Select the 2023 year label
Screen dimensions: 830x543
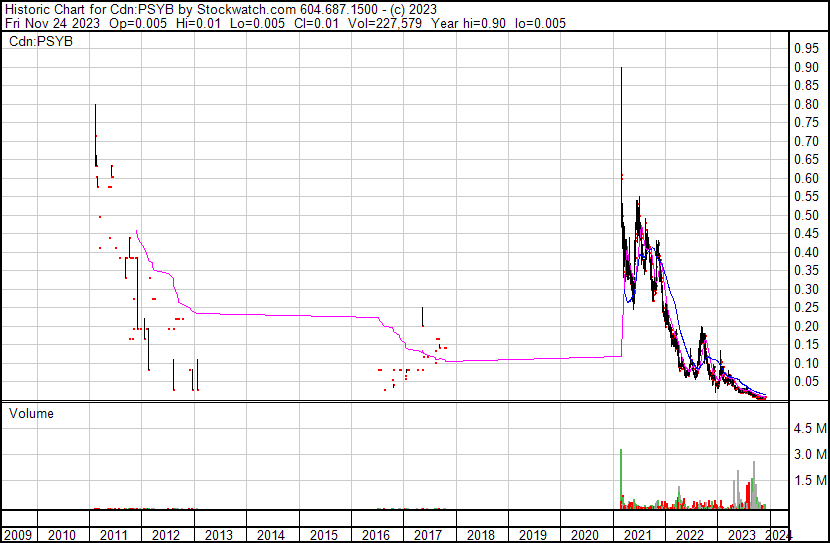click(x=742, y=535)
